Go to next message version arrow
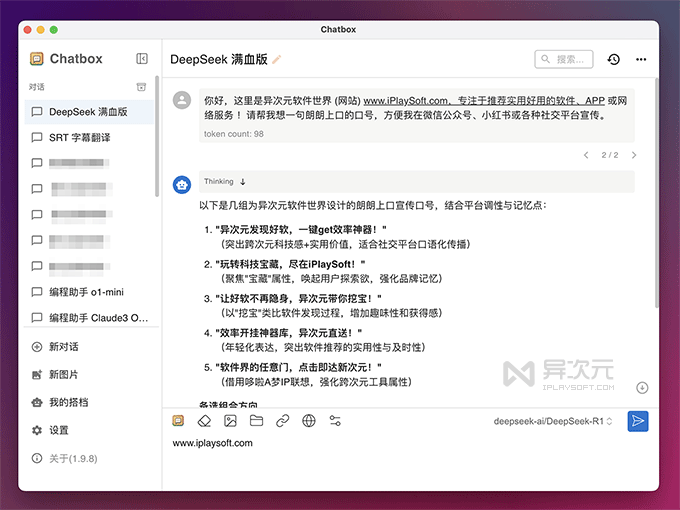 pos(634,155)
